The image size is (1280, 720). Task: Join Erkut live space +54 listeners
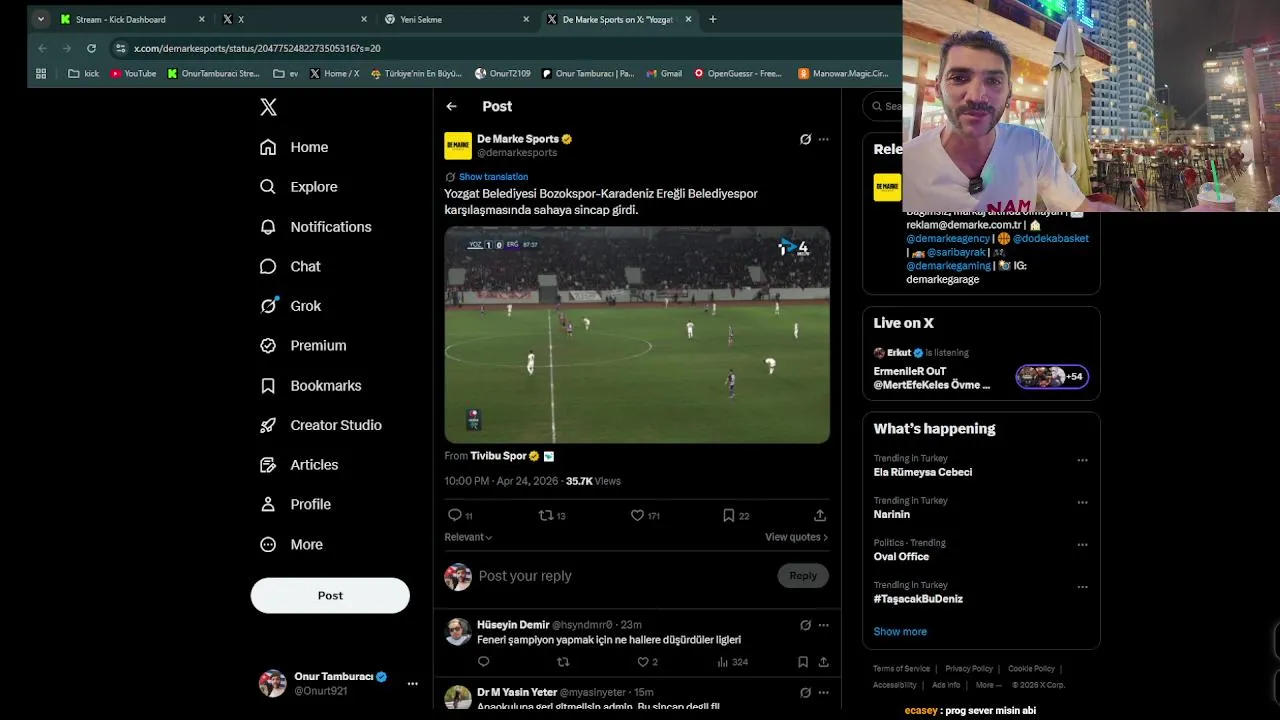(1052, 377)
